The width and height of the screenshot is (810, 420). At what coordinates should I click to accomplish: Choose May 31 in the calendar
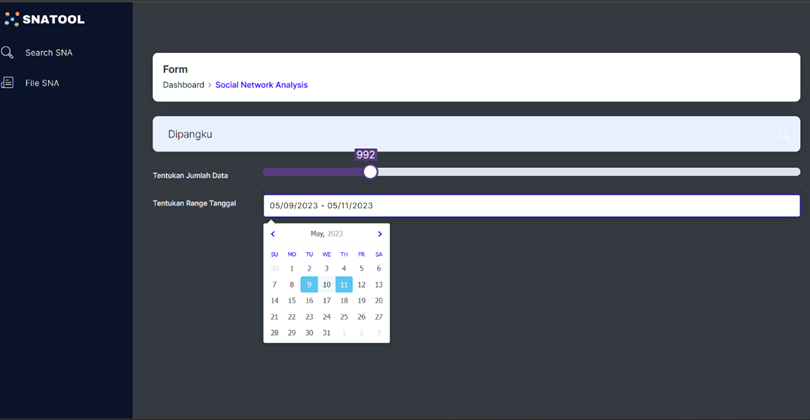(x=326, y=333)
